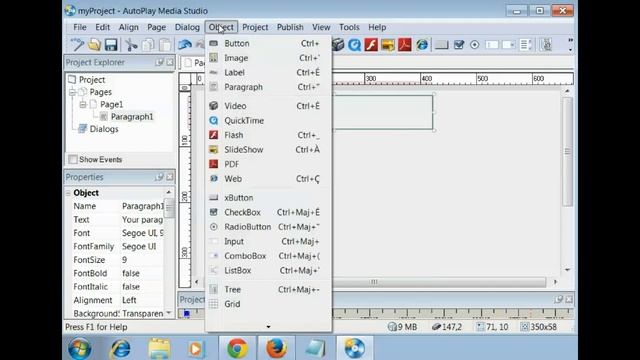
Task: Click the Cut scissors toolbar icon
Action: [x=131, y=44]
